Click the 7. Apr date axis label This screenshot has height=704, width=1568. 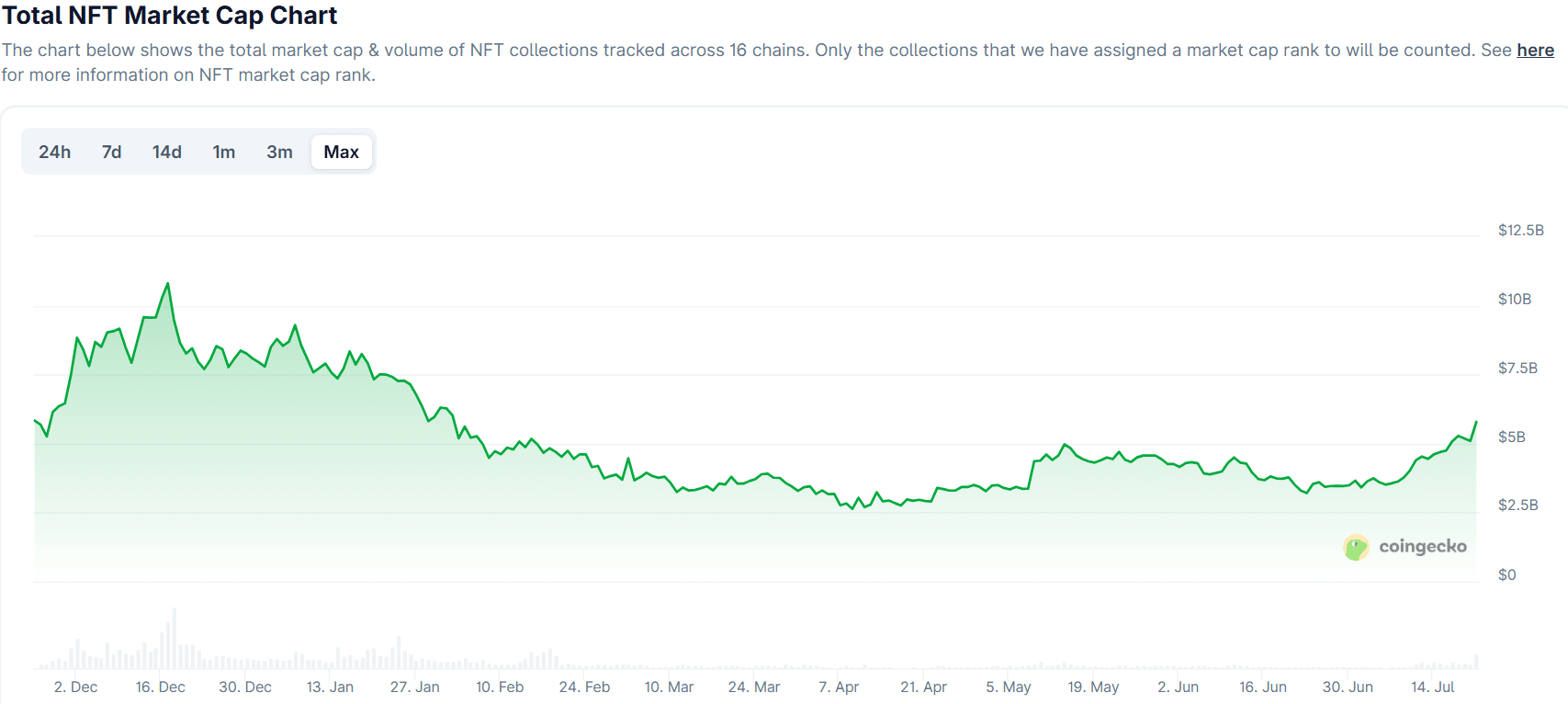pos(839,687)
